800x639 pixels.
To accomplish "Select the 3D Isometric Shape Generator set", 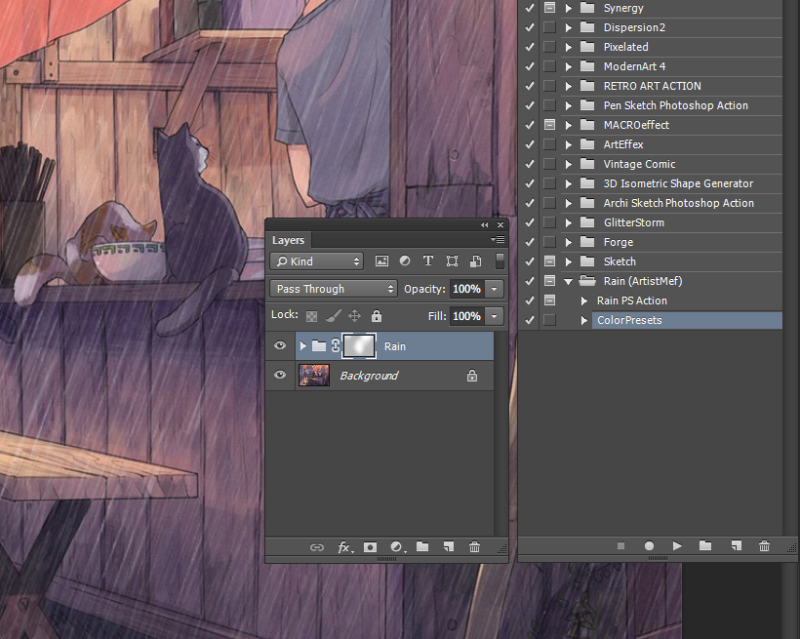I will tap(679, 183).
